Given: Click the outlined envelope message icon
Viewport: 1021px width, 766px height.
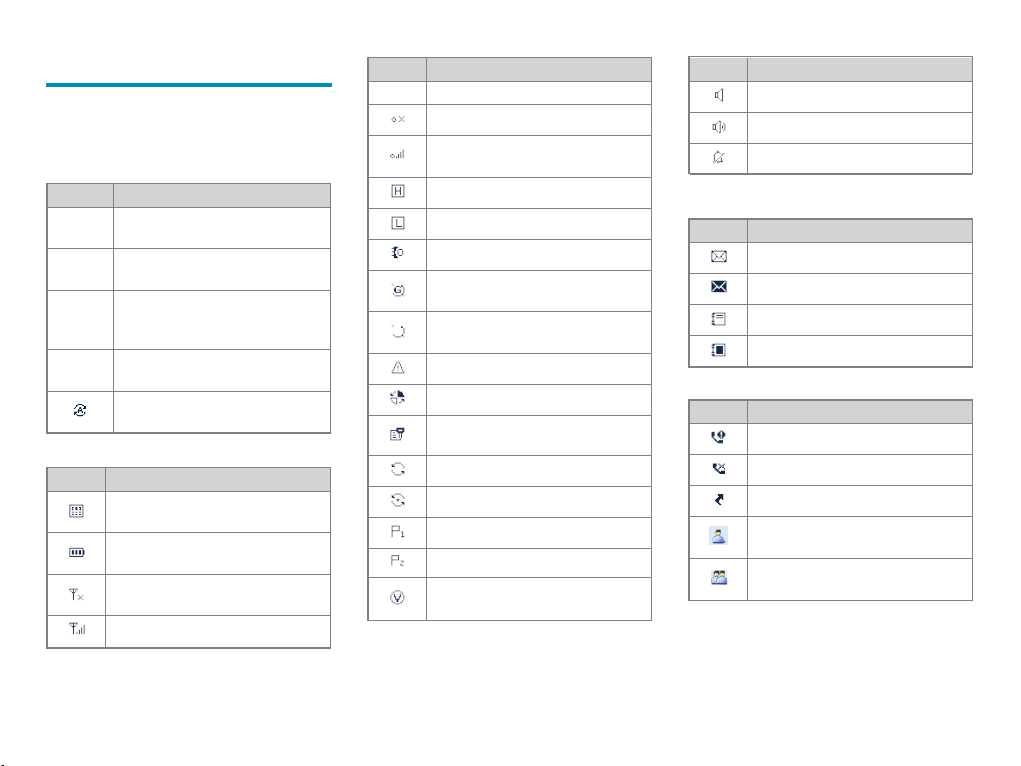Looking at the screenshot, I should (x=719, y=257).
